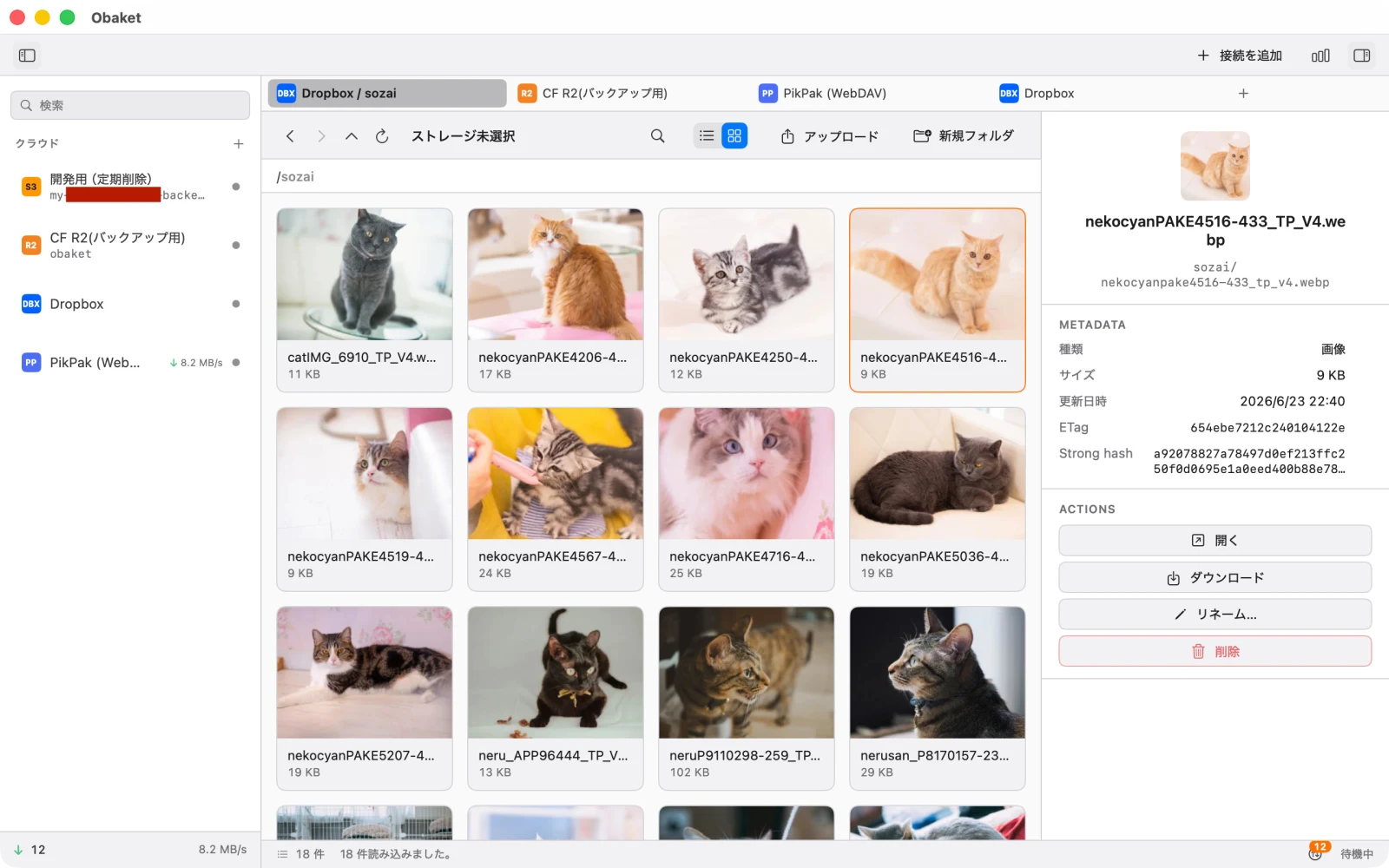Select the 開発用 (定期削除) S3 connection
This screenshot has height=868, width=1389.
click(x=130, y=187)
